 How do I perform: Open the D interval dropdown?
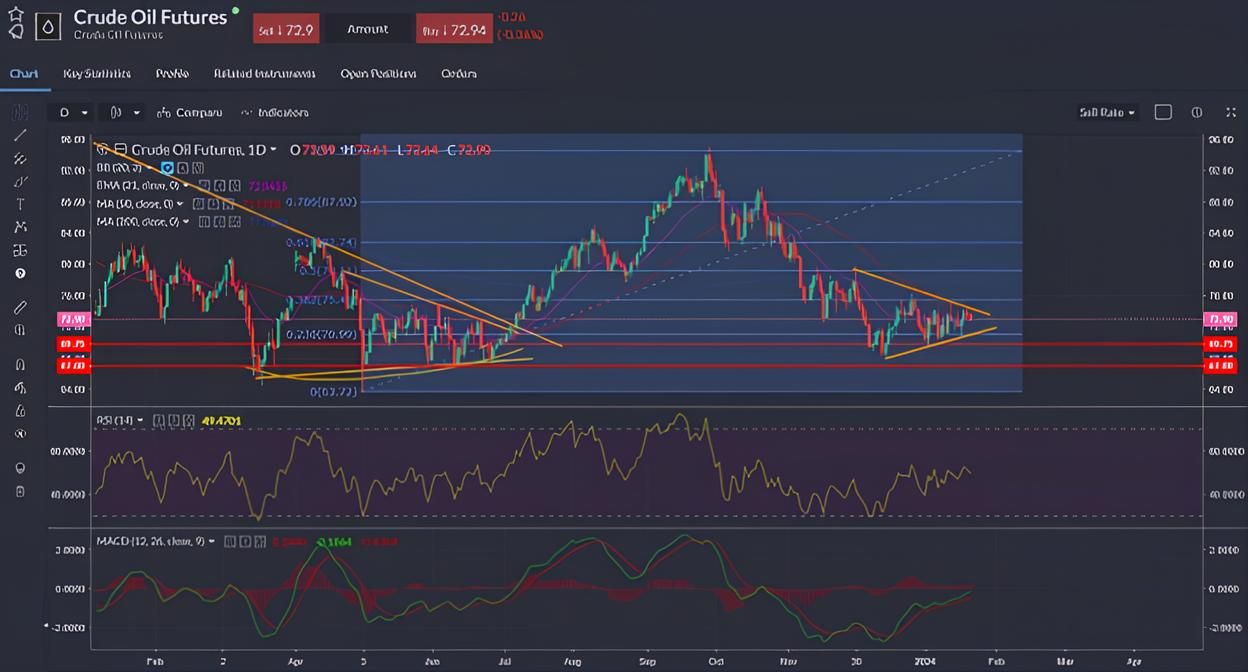pos(73,112)
